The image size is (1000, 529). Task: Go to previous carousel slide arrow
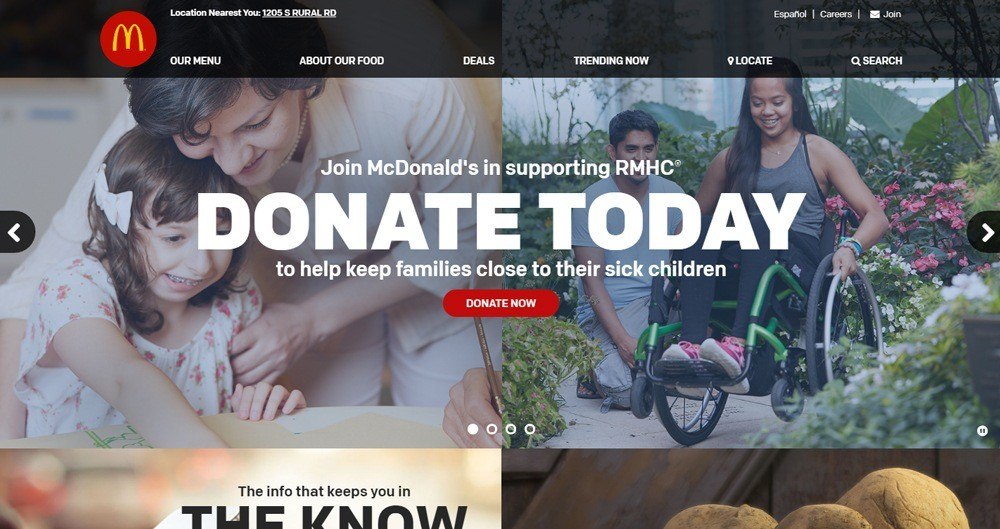coord(15,232)
